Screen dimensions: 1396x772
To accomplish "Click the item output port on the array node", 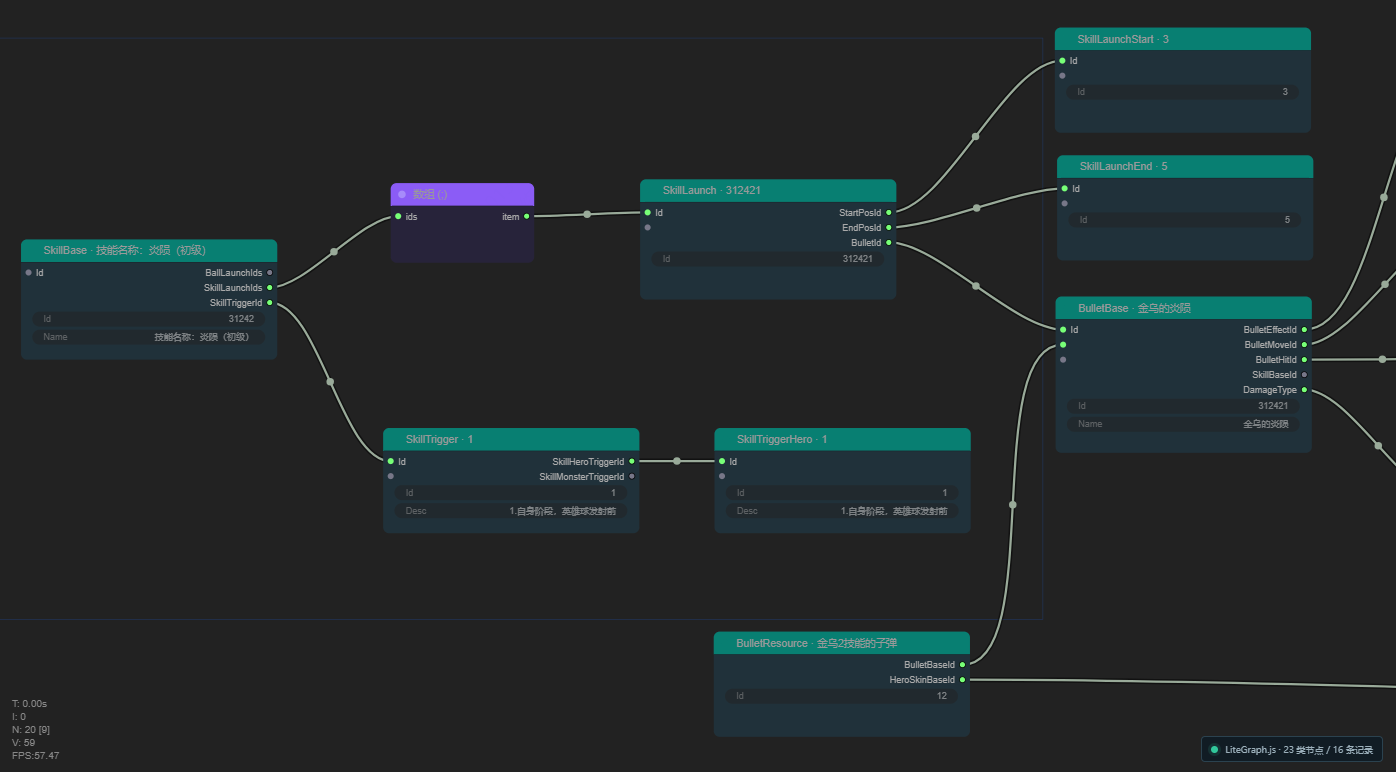I will pos(527,216).
